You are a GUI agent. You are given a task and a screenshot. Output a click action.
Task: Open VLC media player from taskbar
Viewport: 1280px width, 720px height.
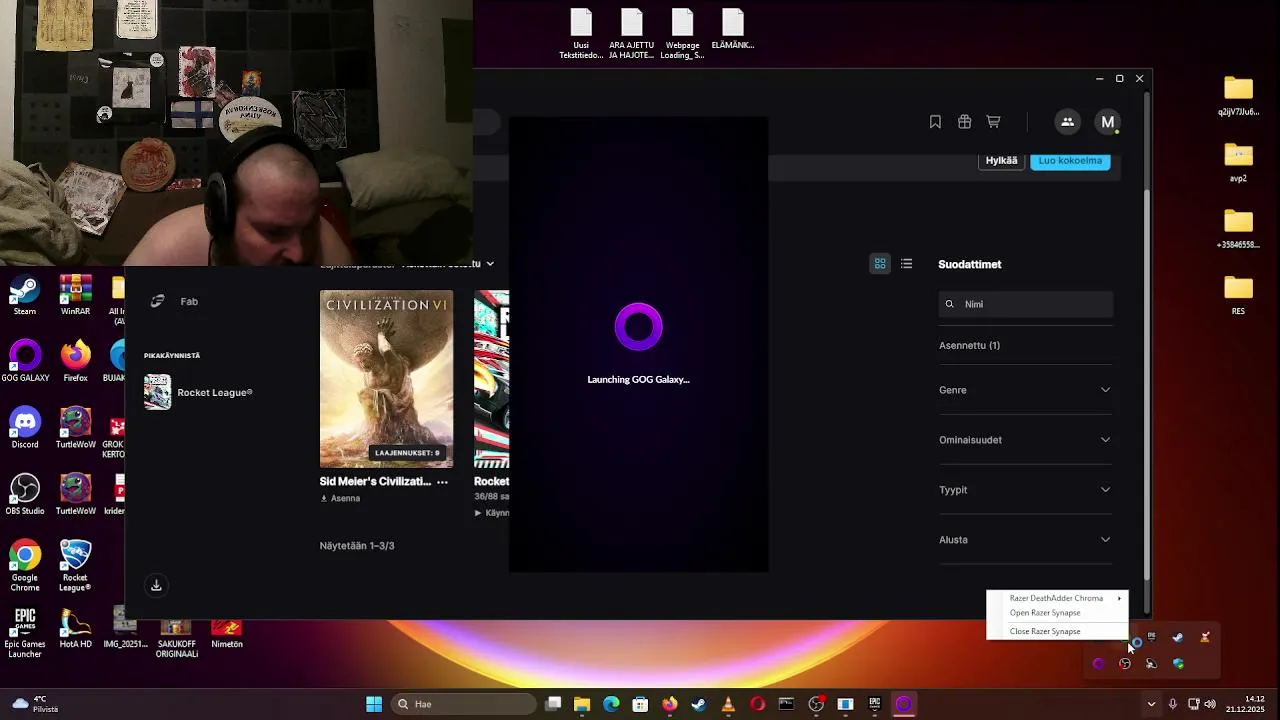[x=728, y=704]
